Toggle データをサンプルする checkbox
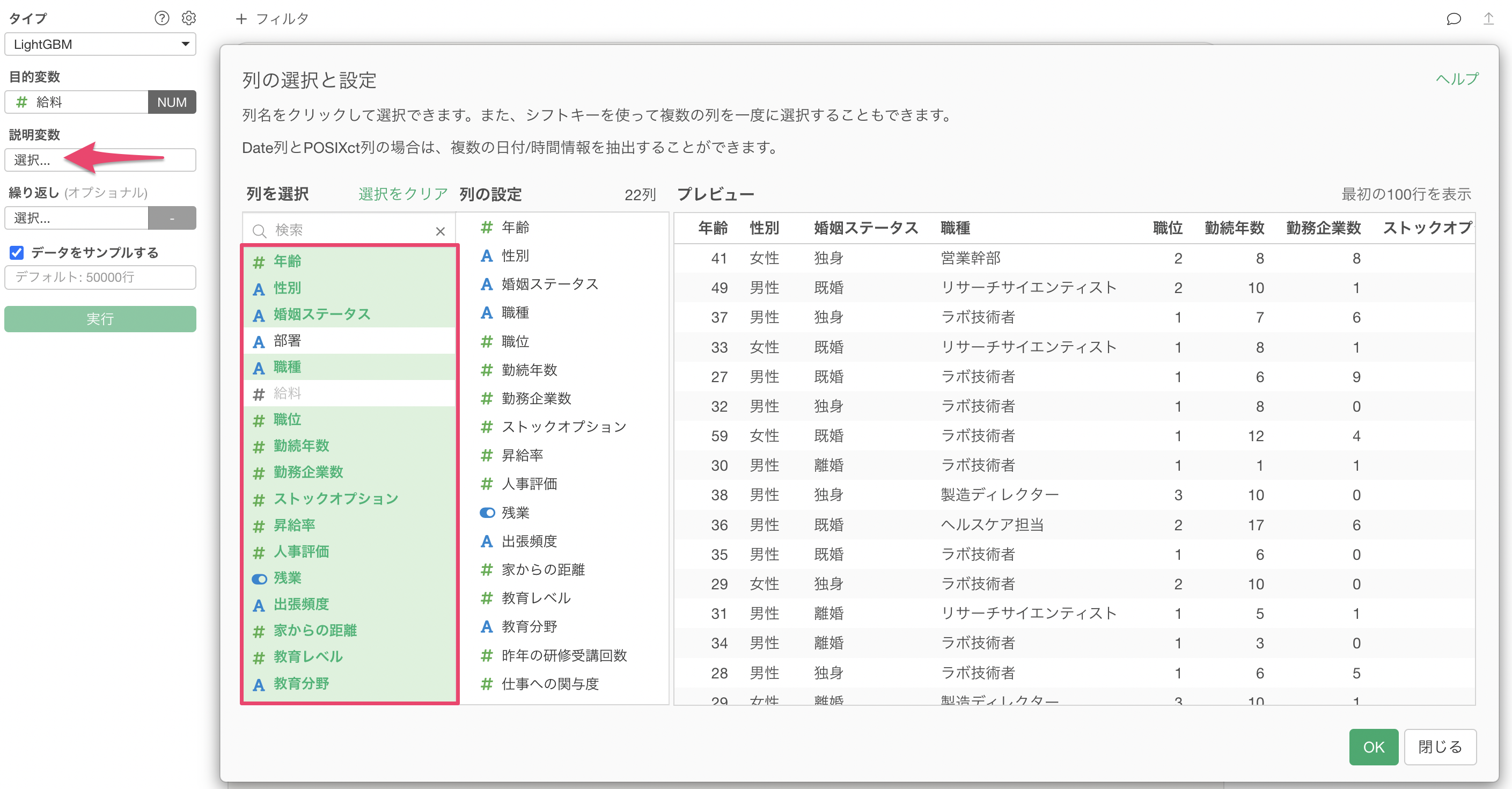Image resolution: width=1512 pixels, height=789 pixels. (17, 253)
